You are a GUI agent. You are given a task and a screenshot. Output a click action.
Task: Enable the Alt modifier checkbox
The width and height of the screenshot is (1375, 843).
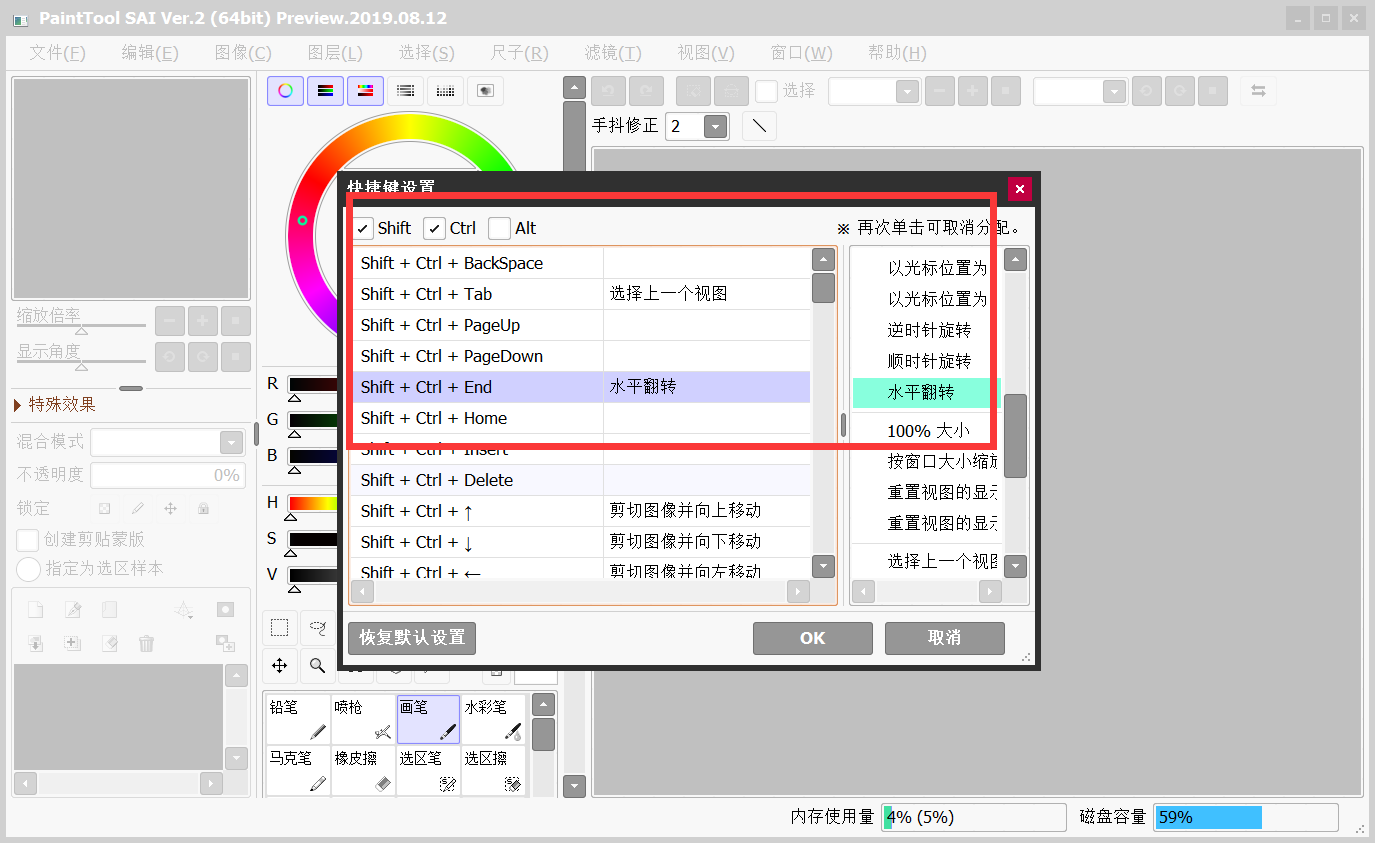tap(499, 228)
